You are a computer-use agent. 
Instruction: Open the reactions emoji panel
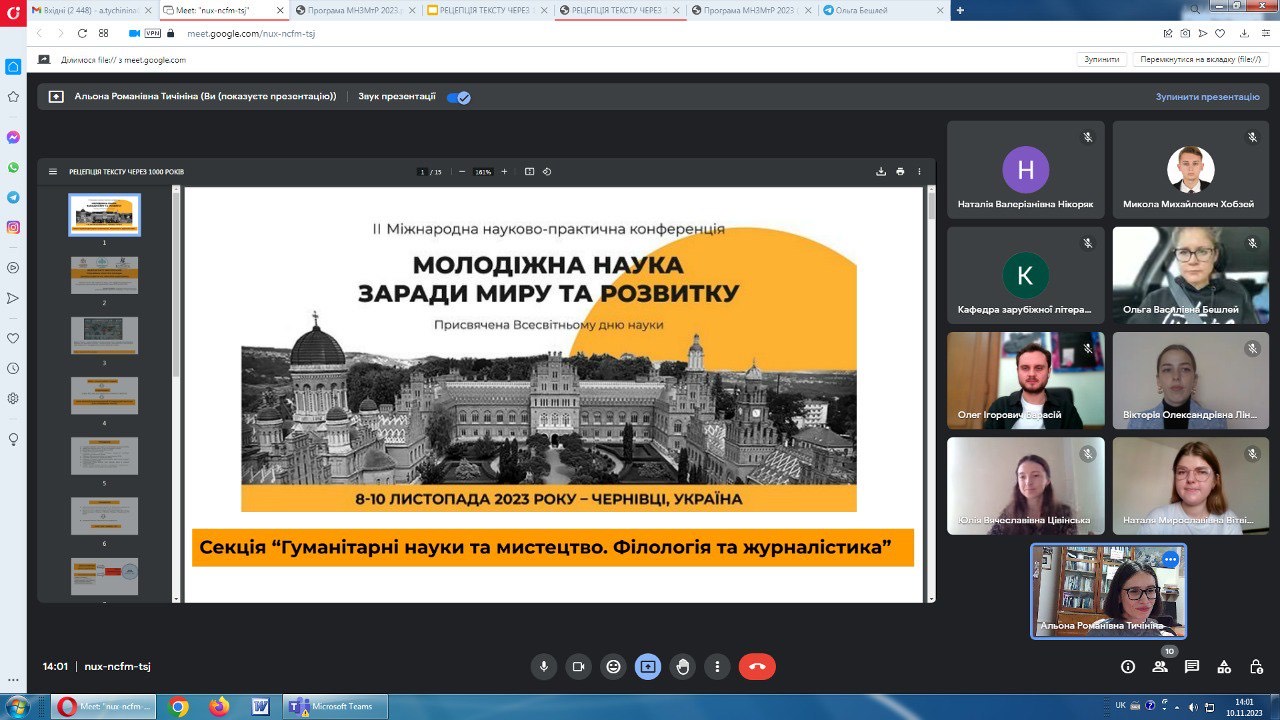click(613, 666)
